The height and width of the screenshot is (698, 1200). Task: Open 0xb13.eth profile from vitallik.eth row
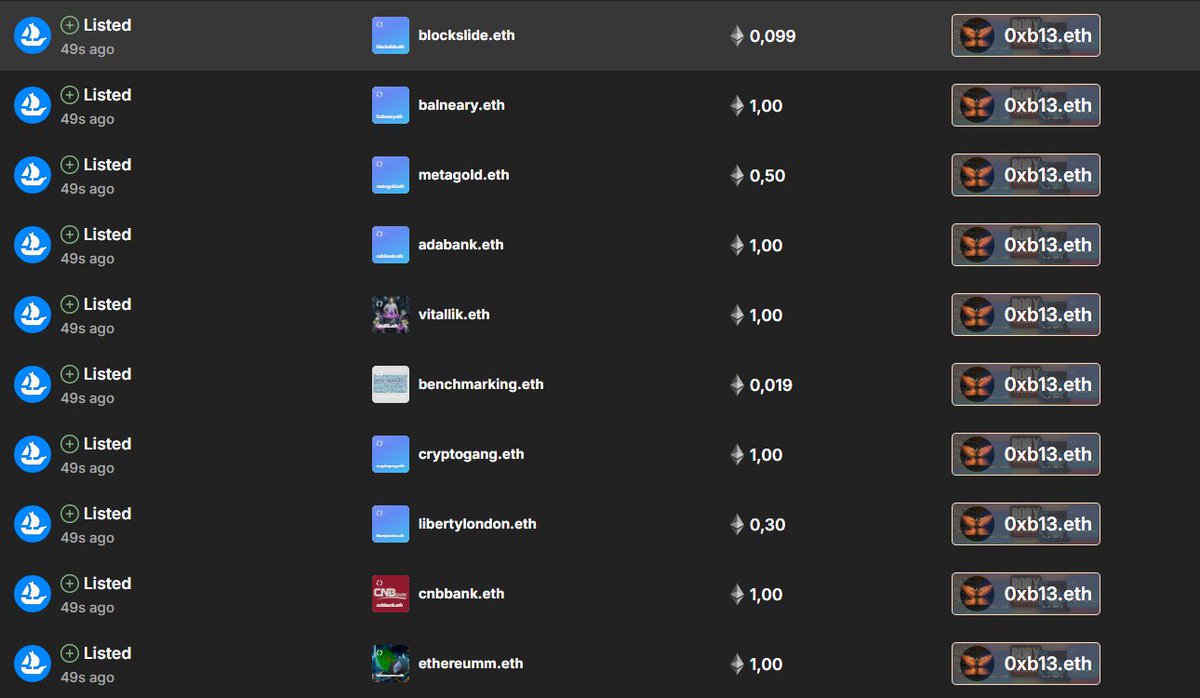(1026, 315)
